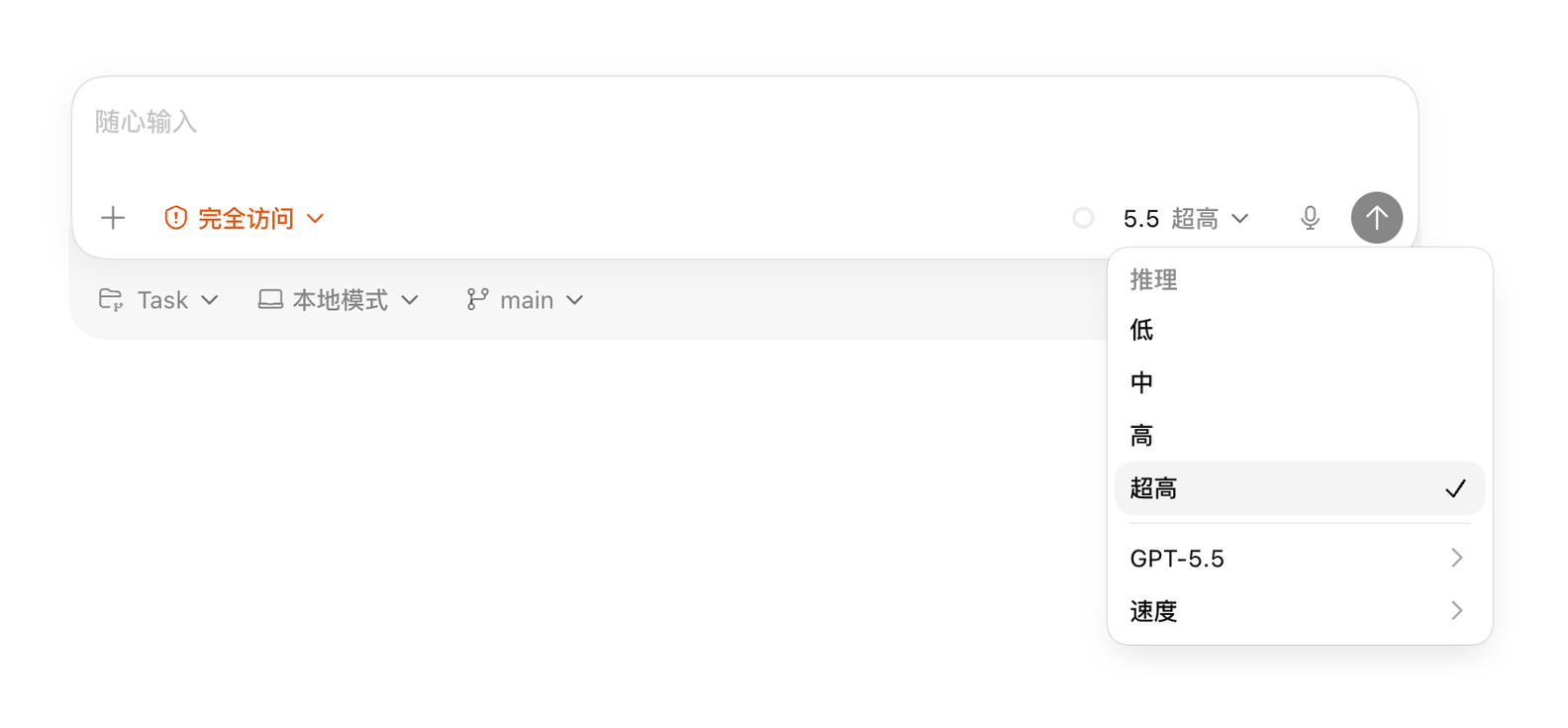Click the circular status ring icon
Screen dimensions: 1568x728
[1083, 218]
